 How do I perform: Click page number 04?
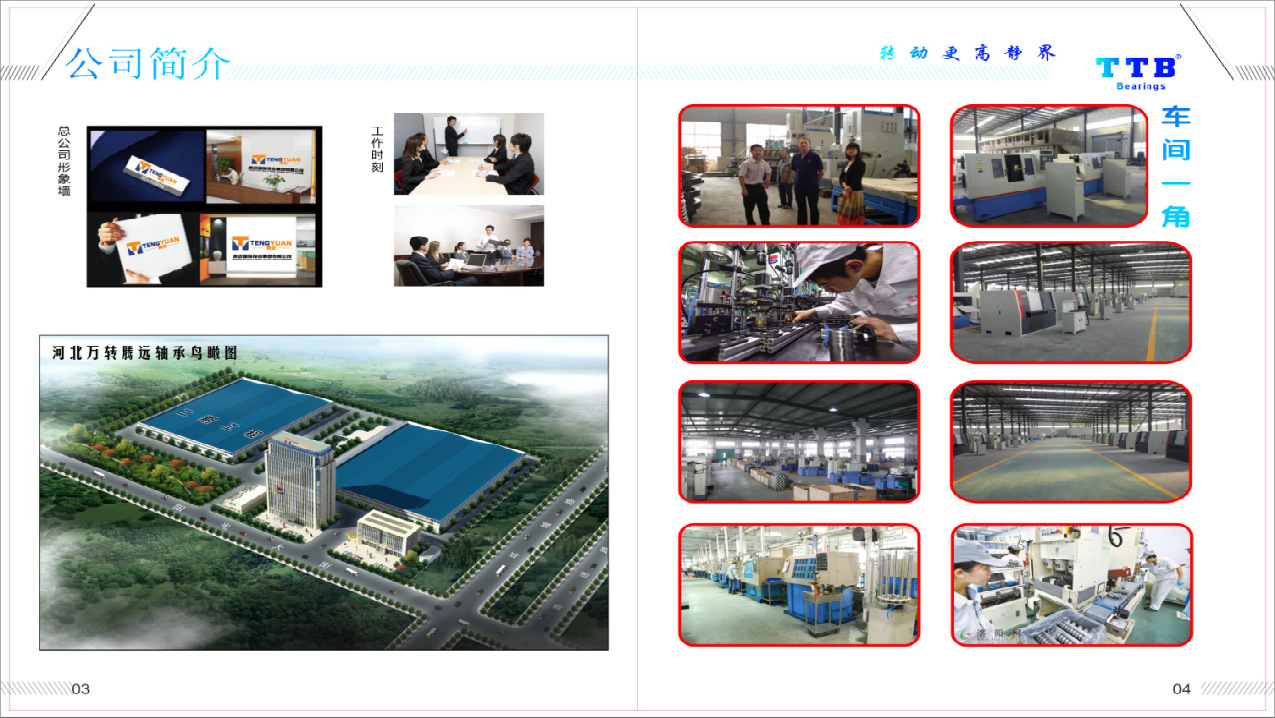(x=1181, y=689)
